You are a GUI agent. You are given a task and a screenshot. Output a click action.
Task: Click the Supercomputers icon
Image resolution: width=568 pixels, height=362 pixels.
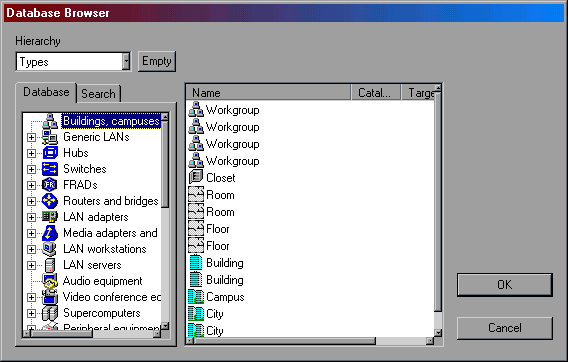click(x=50, y=313)
